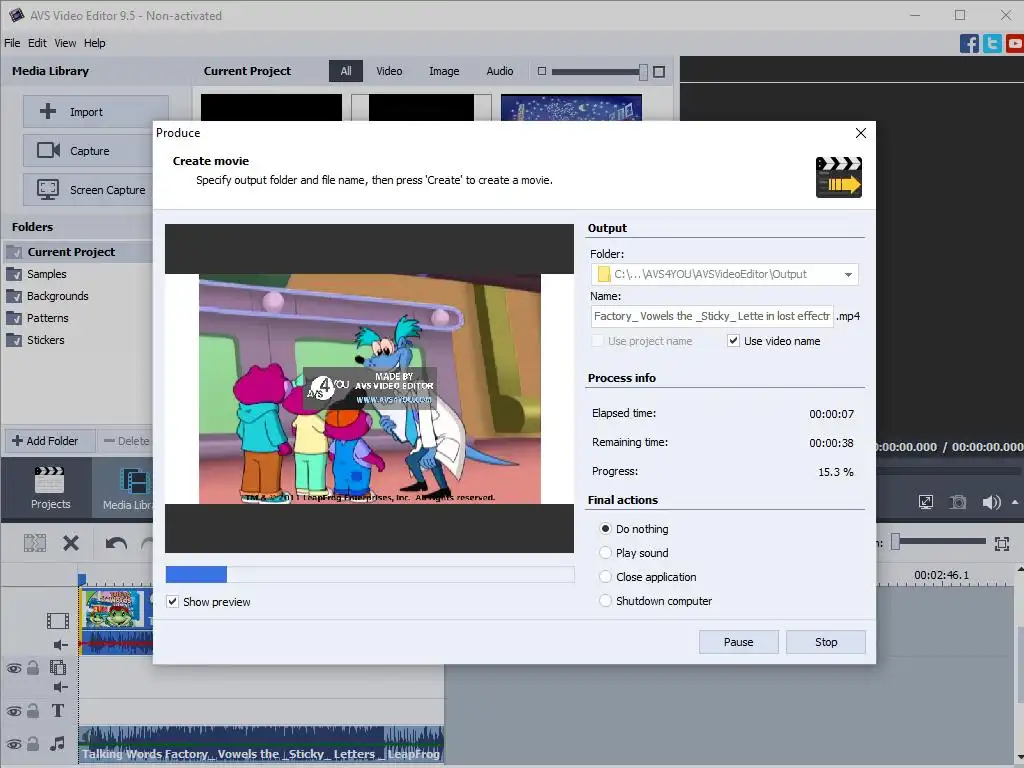Click the video track film icon
Viewport: 1024px width, 768px height.
pos(57,620)
